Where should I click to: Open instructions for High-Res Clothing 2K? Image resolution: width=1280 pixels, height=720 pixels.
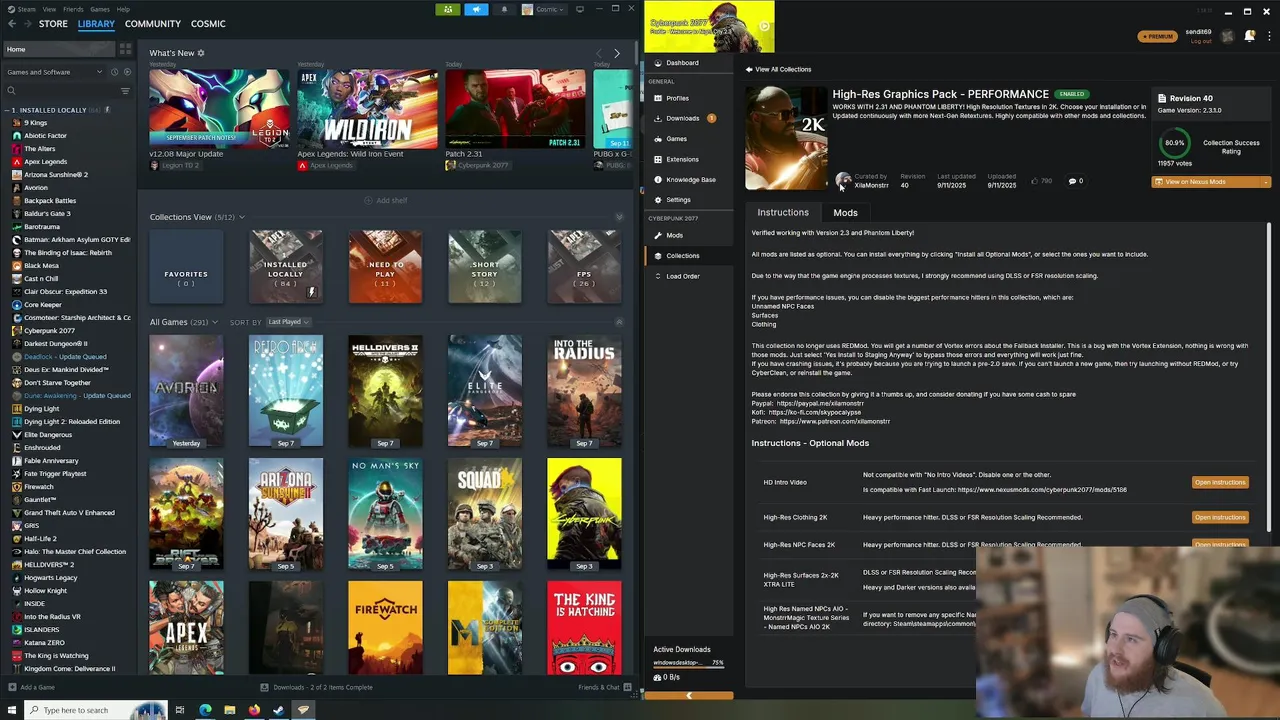[x=1220, y=517]
